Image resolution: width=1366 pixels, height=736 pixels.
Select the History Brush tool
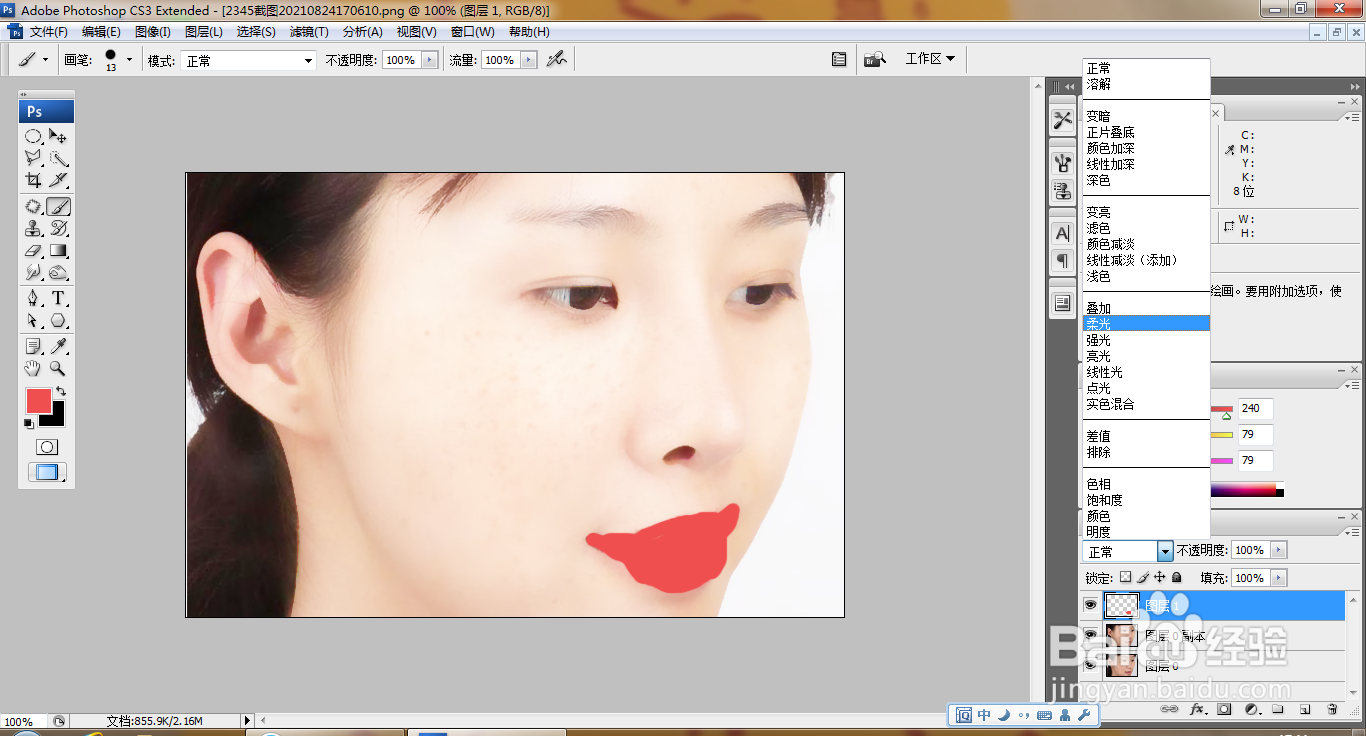[x=59, y=229]
